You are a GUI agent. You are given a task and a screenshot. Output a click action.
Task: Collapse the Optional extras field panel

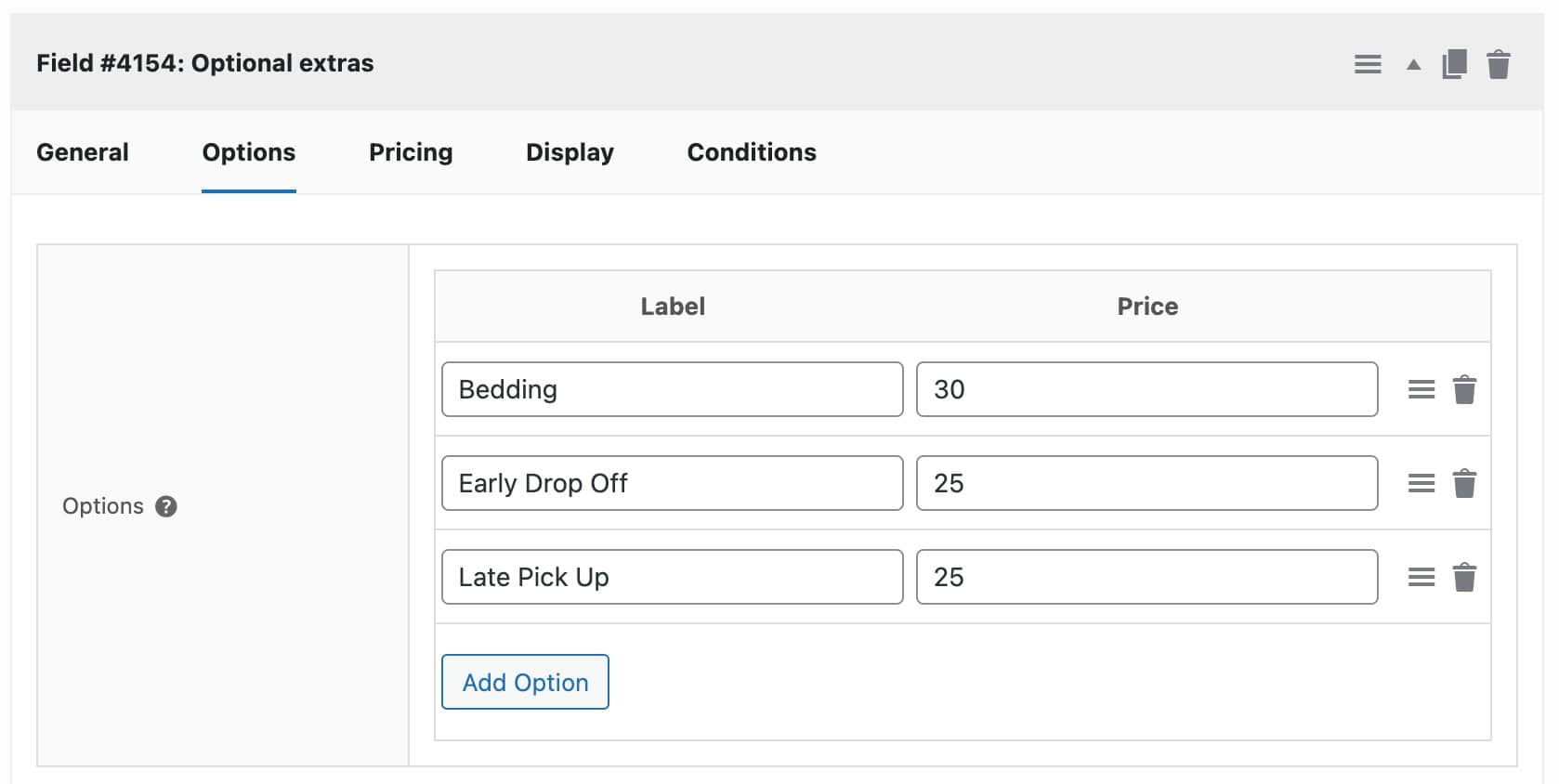pyautogui.click(x=1413, y=64)
